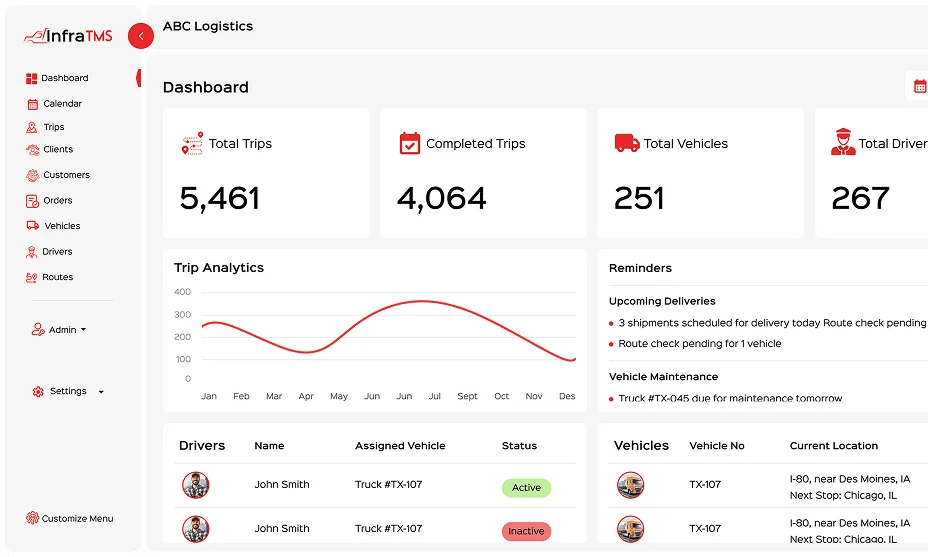The height and width of the screenshot is (557, 928).
Task: Click the first TX-107 truck thumbnail
Action: point(630,485)
